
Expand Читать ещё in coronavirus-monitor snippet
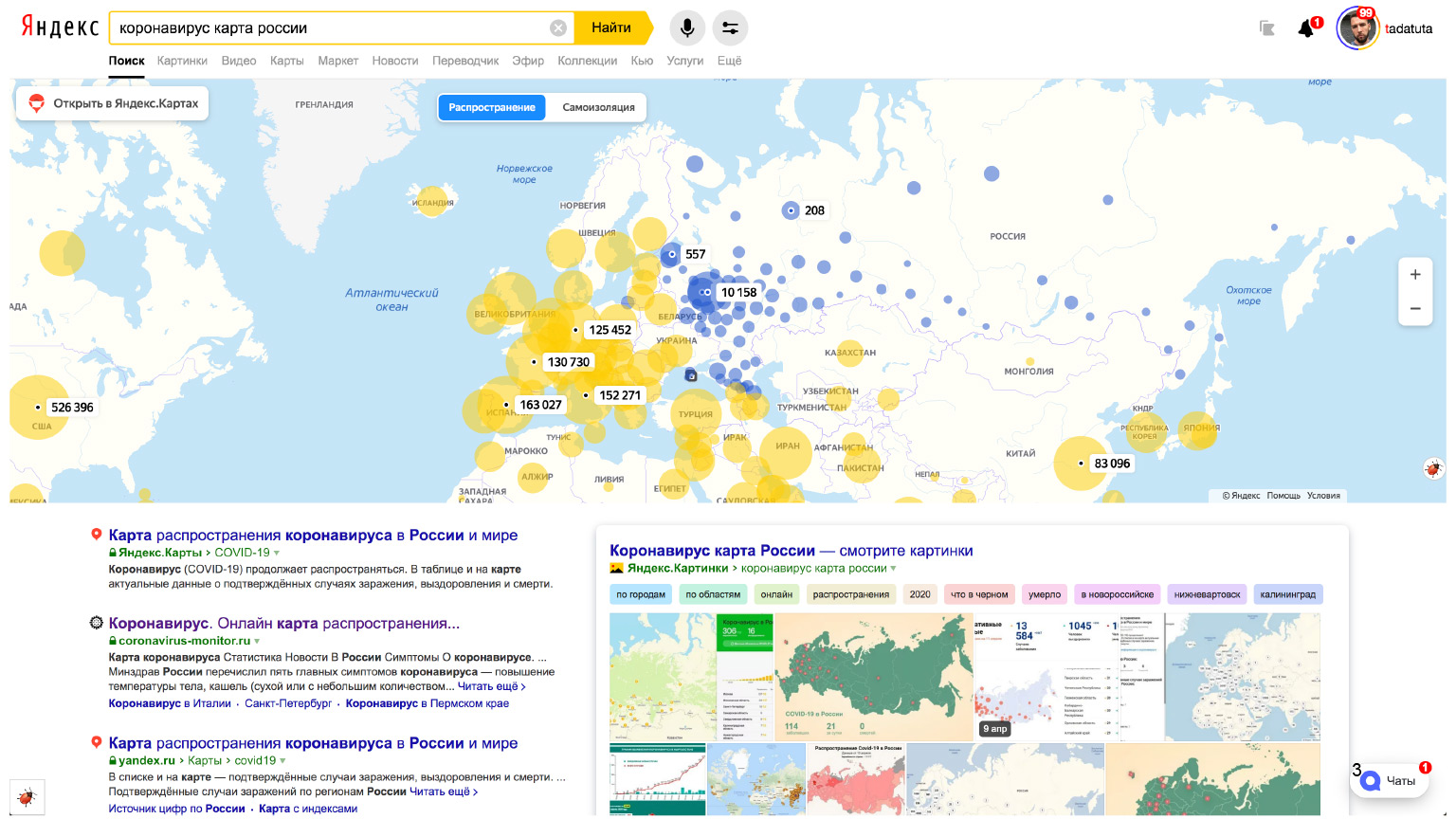491,686
